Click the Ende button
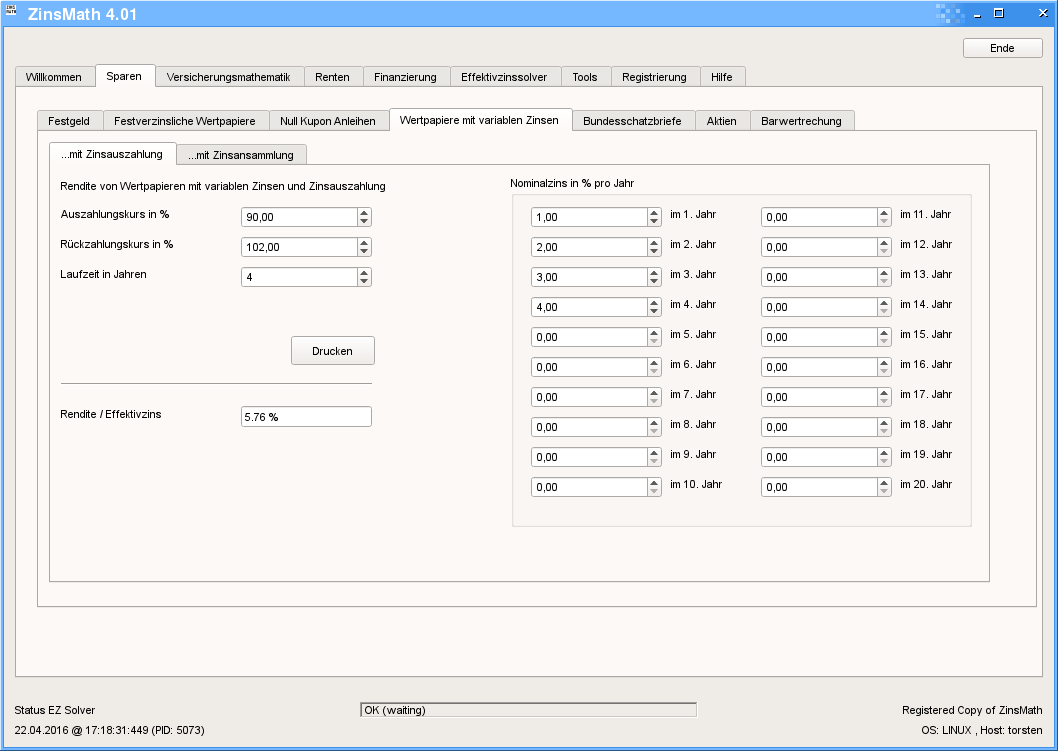1058x751 pixels. [x=1001, y=48]
